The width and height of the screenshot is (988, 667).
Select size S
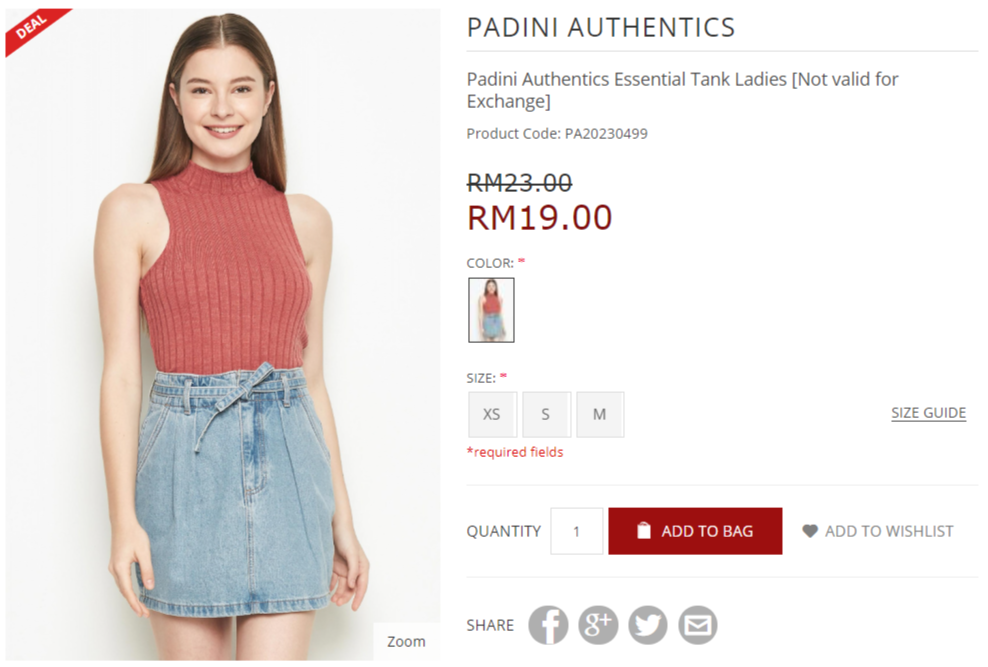click(x=546, y=414)
